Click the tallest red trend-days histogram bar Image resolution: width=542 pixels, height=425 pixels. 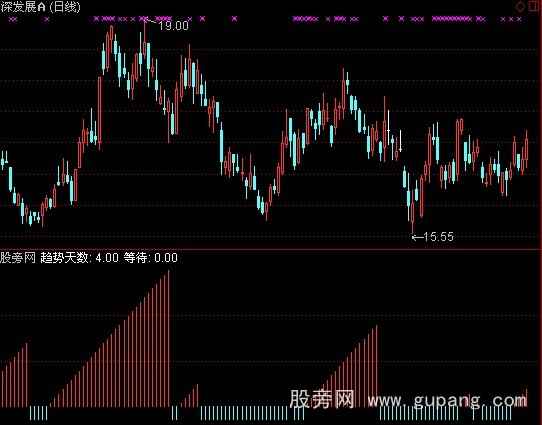[169, 338]
